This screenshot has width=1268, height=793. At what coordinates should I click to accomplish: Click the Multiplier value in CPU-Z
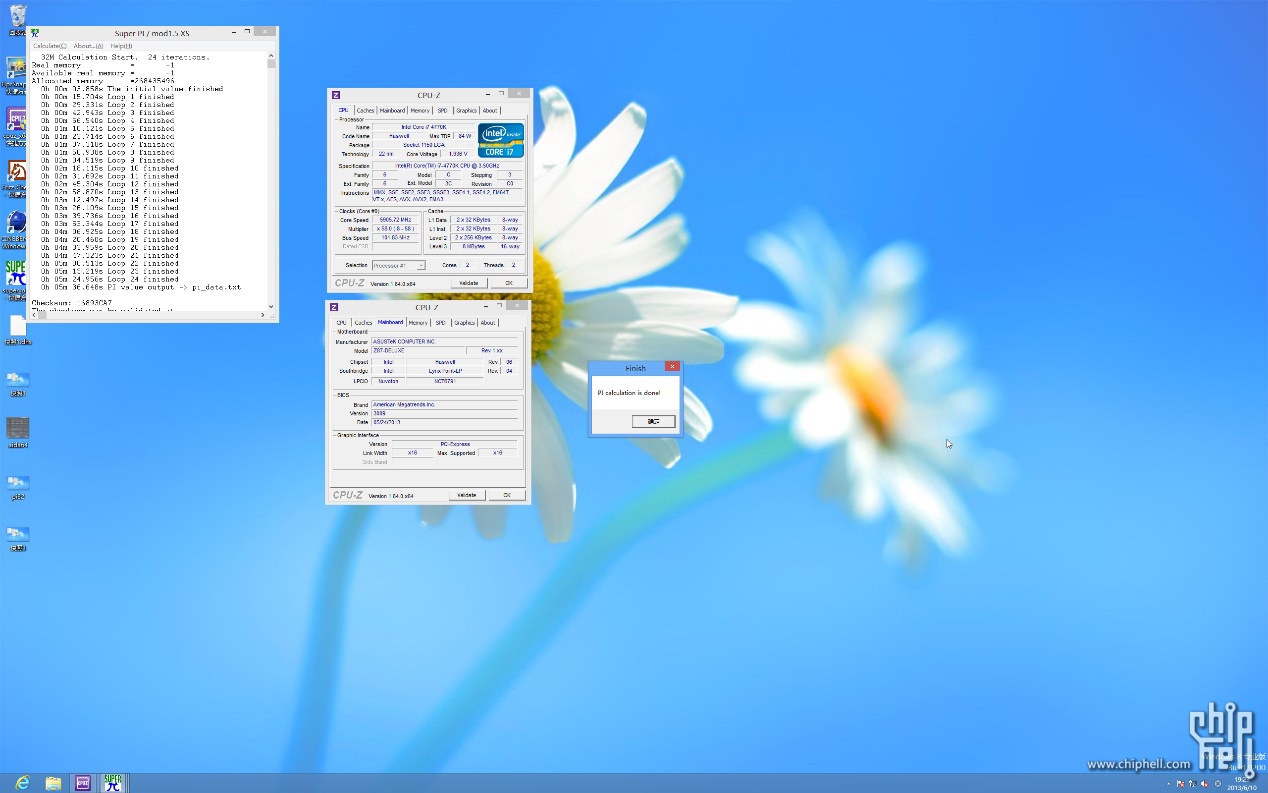pos(395,229)
